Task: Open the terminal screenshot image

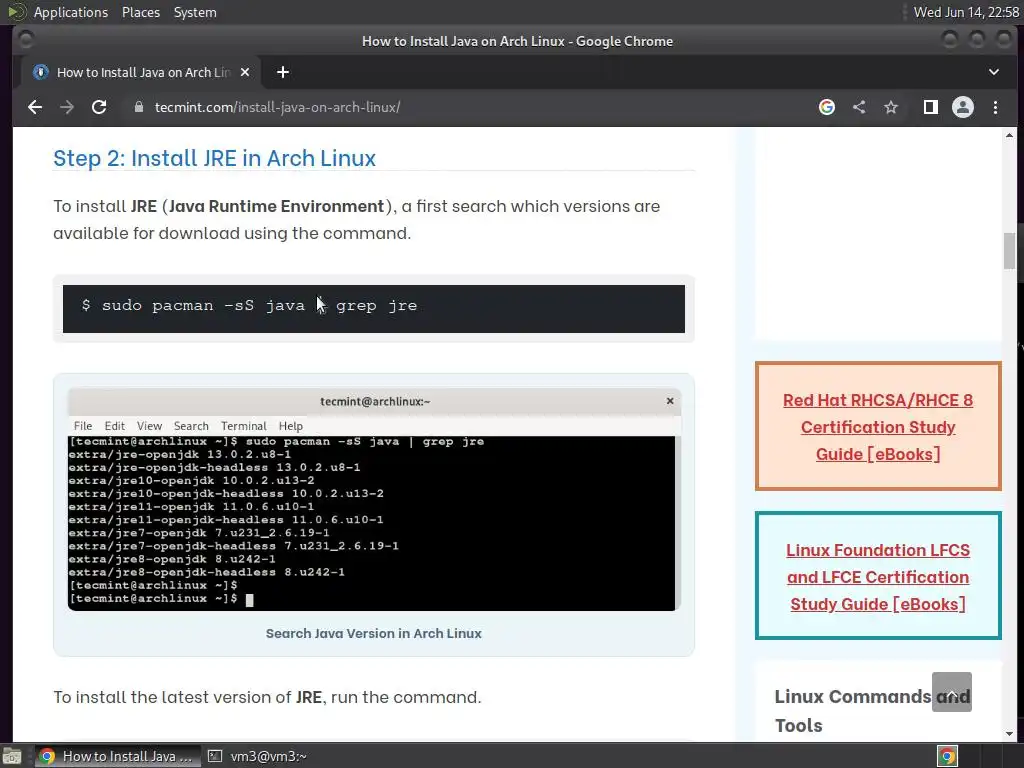Action: coord(374,500)
